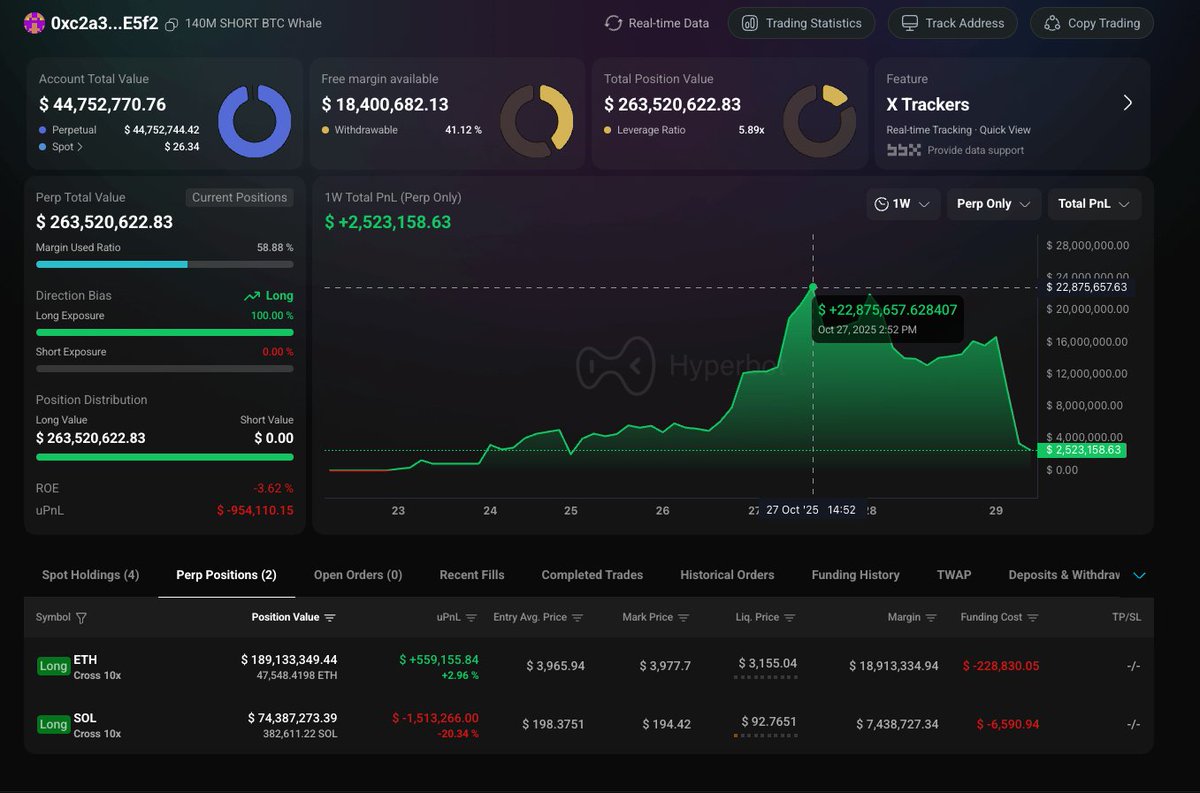Viewport: 1200px width, 793px height.
Task: Expand the Total PnL dropdown
Action: point(1094,204)
